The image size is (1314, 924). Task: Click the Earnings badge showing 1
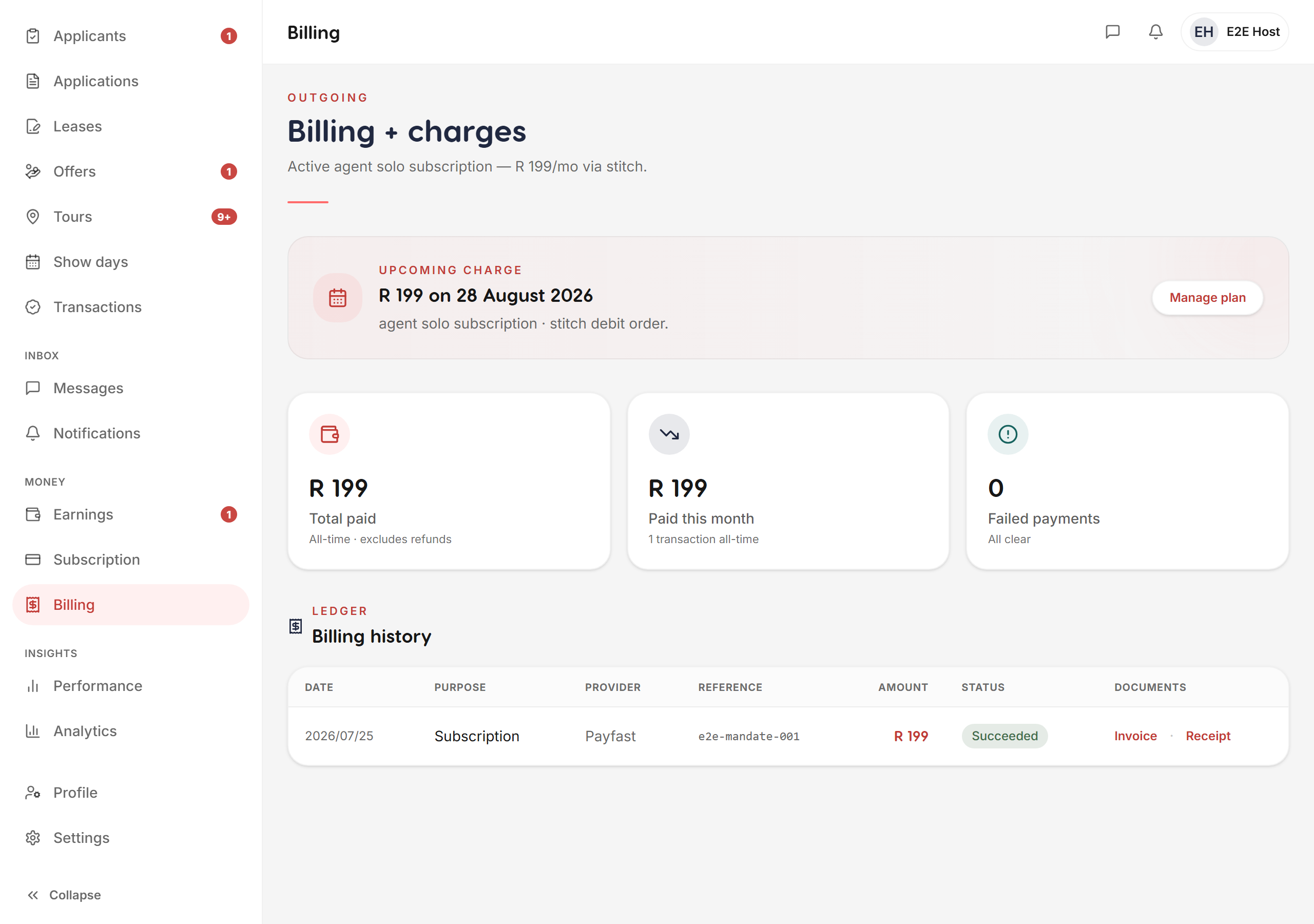229,515
